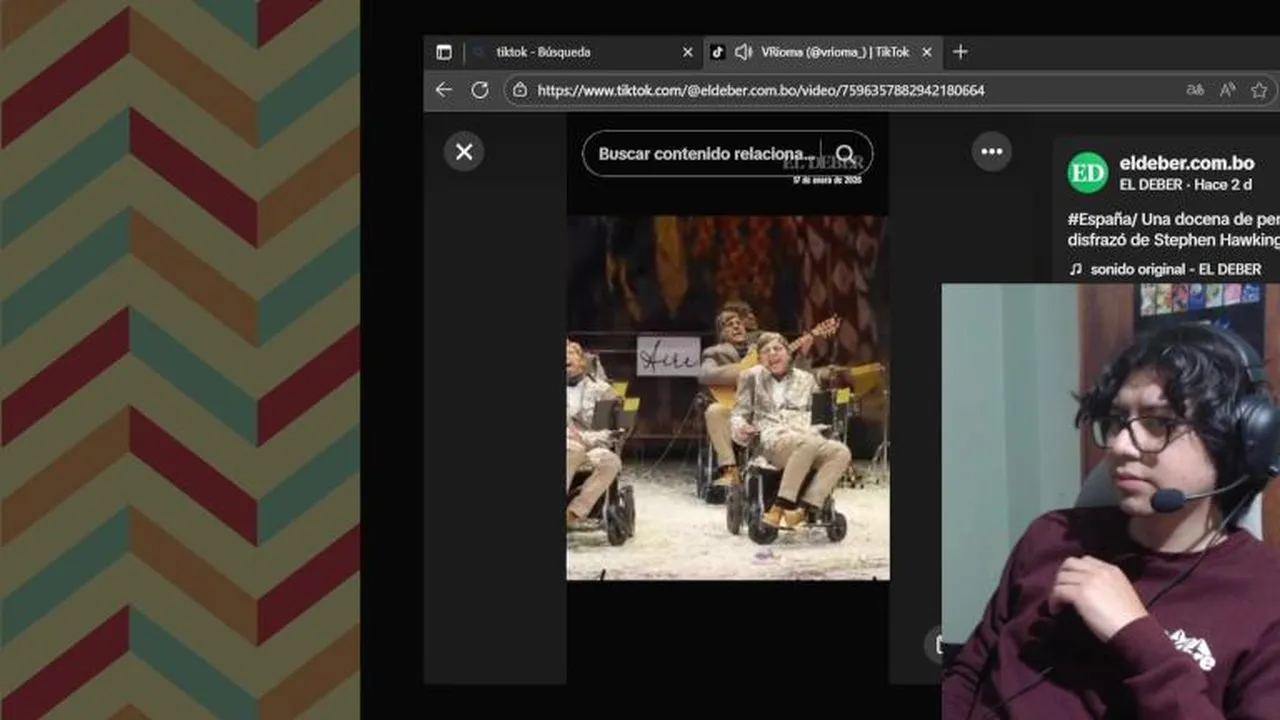Open the 'sonido original - EL DEBER' sound link
The height and width of the screenshot is (720, 1280).
click(x=1176, y=269)
